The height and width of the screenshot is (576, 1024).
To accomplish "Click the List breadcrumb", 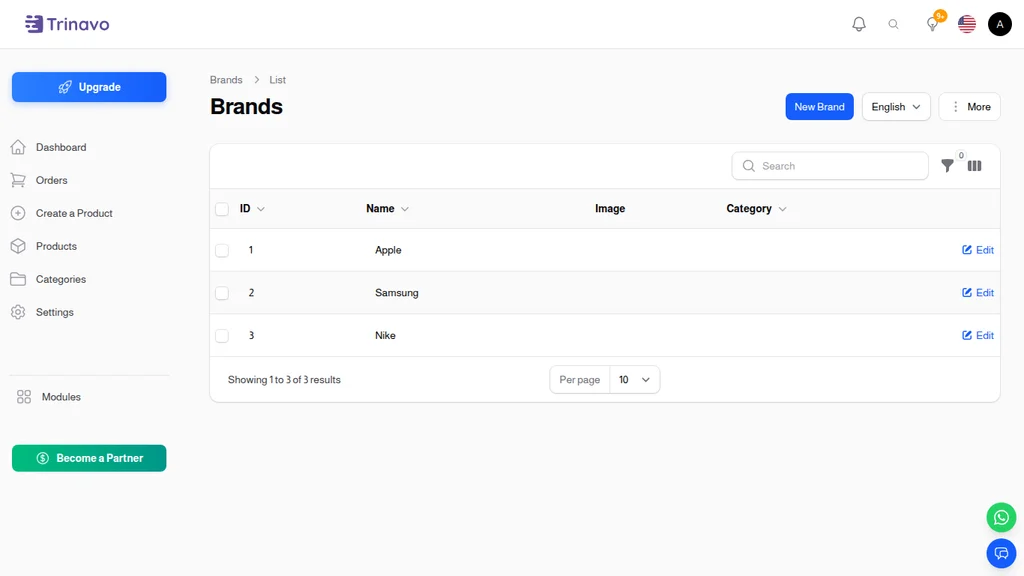I will point(278,80).
